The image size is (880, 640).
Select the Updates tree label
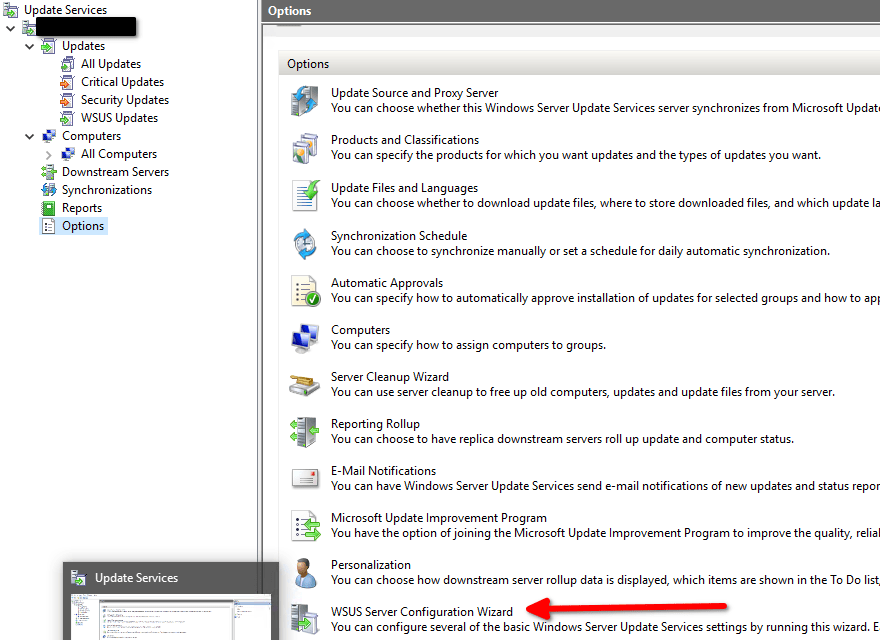tap(83, 46)
